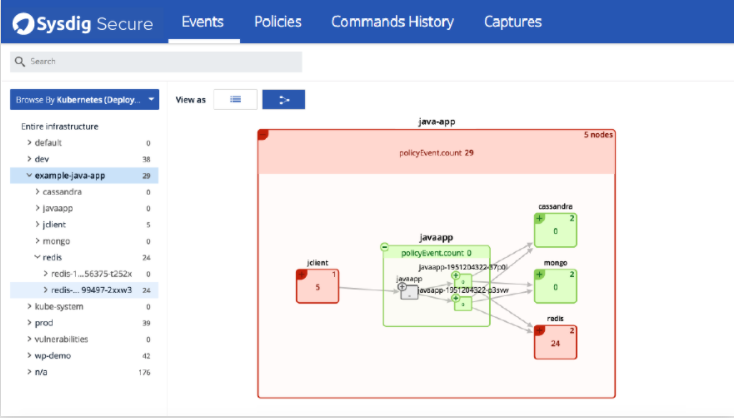Expand the redis-1...56375-t252x pod

[45, 273]
